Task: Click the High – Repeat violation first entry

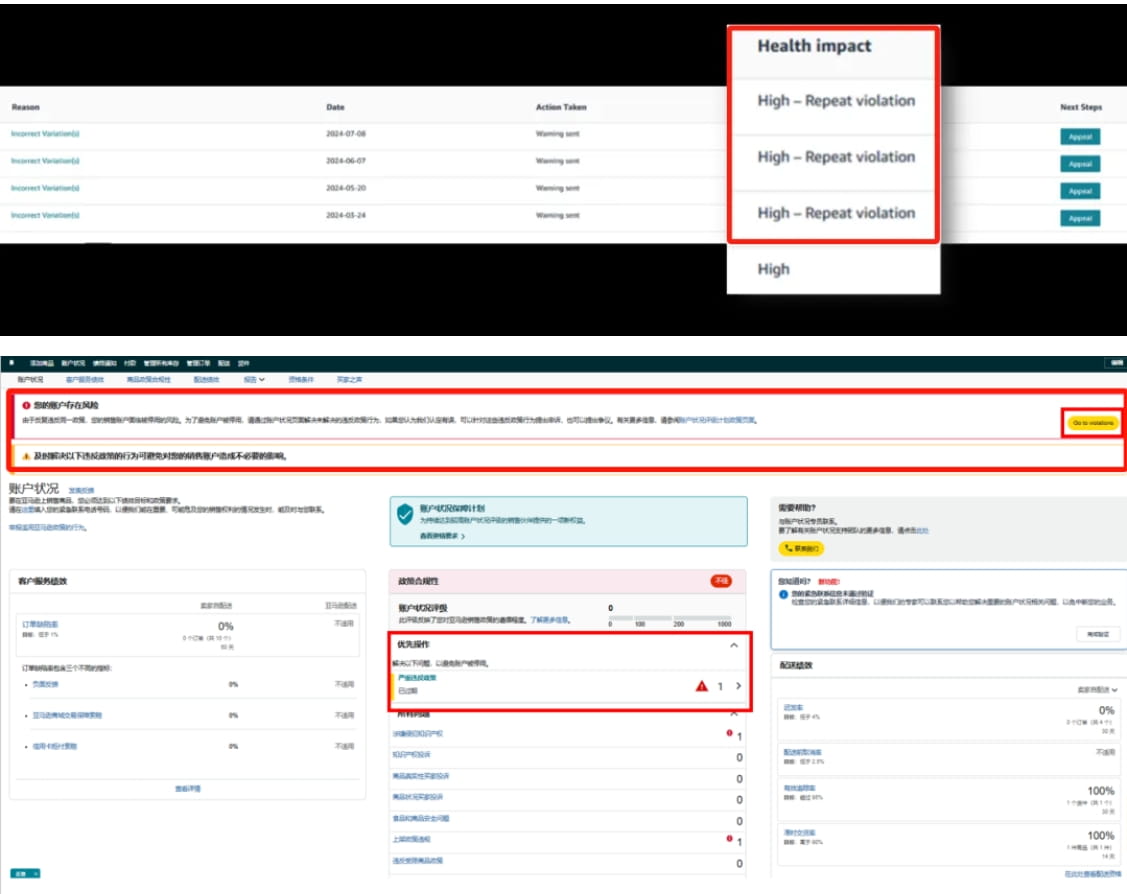Action: tap(836, 101)
